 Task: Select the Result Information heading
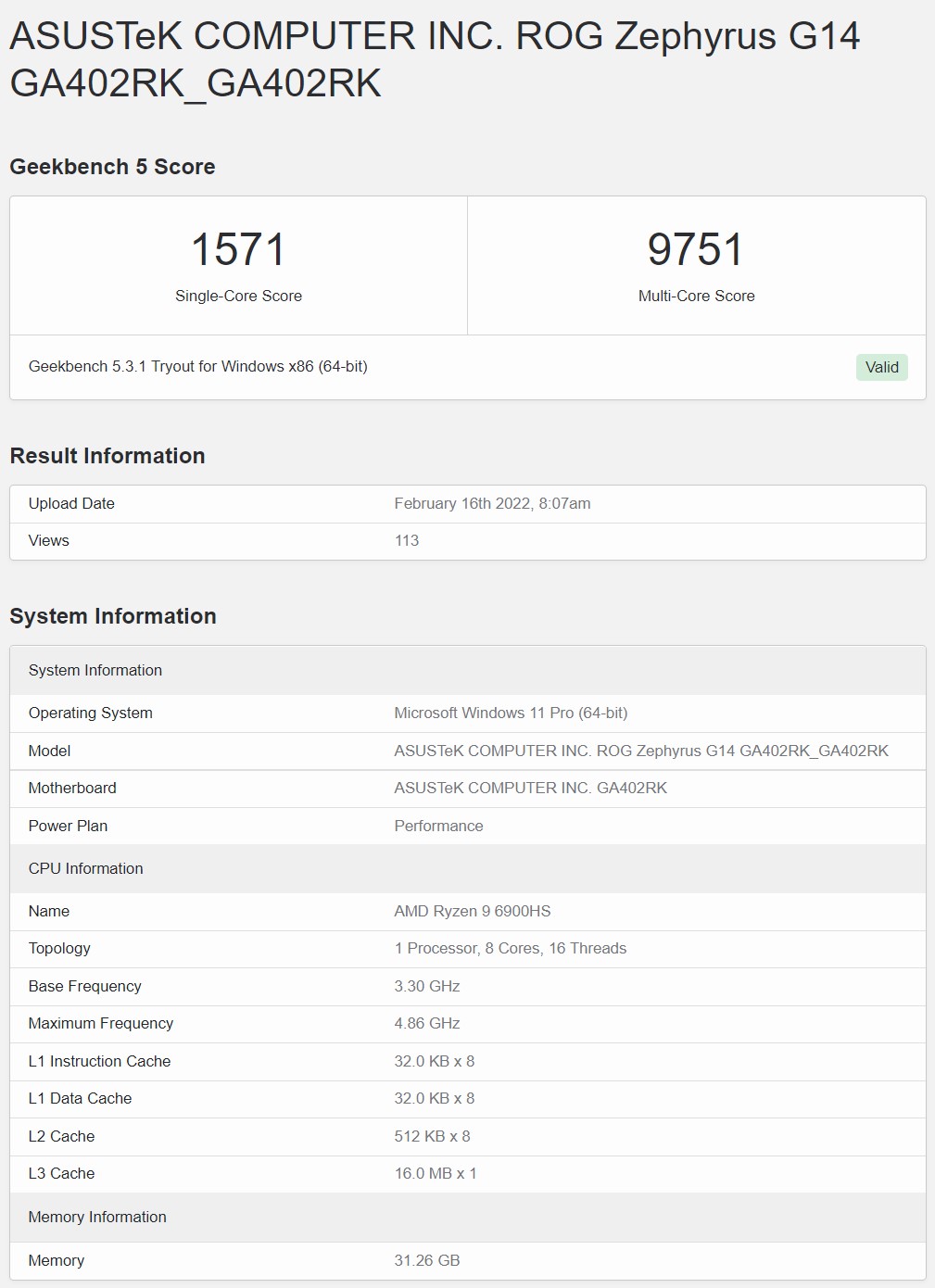pyautogui.click(x=107, y=456)
